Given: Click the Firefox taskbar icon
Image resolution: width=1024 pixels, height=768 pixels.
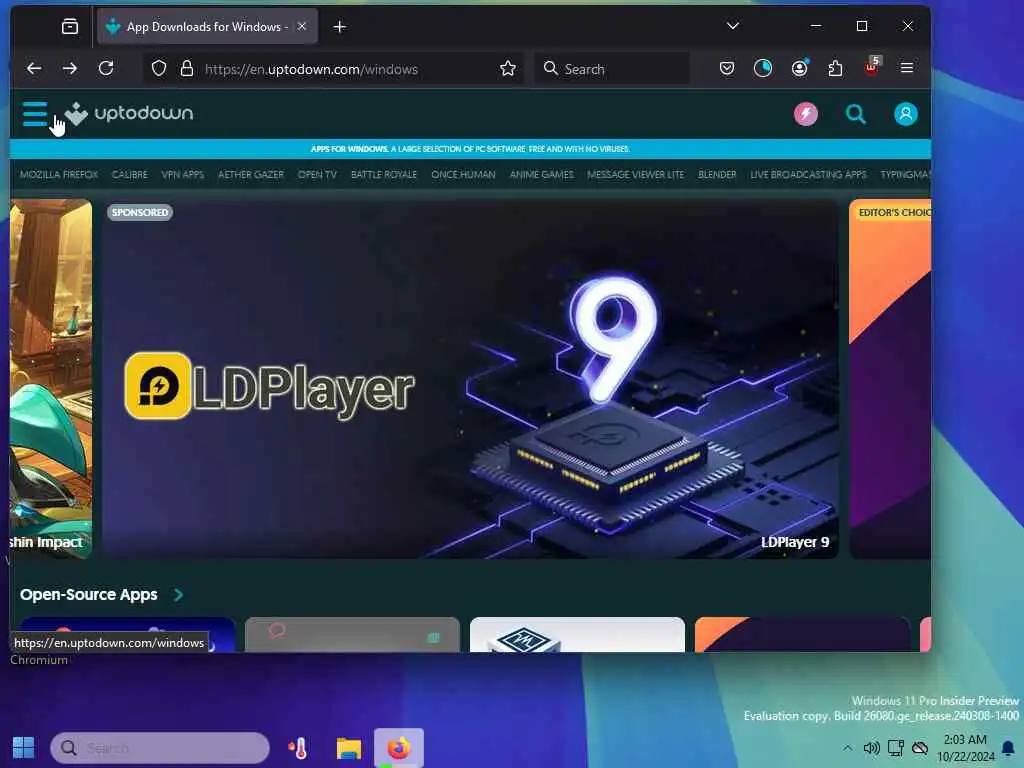Looking at the screenshot, I should point(399,748).
